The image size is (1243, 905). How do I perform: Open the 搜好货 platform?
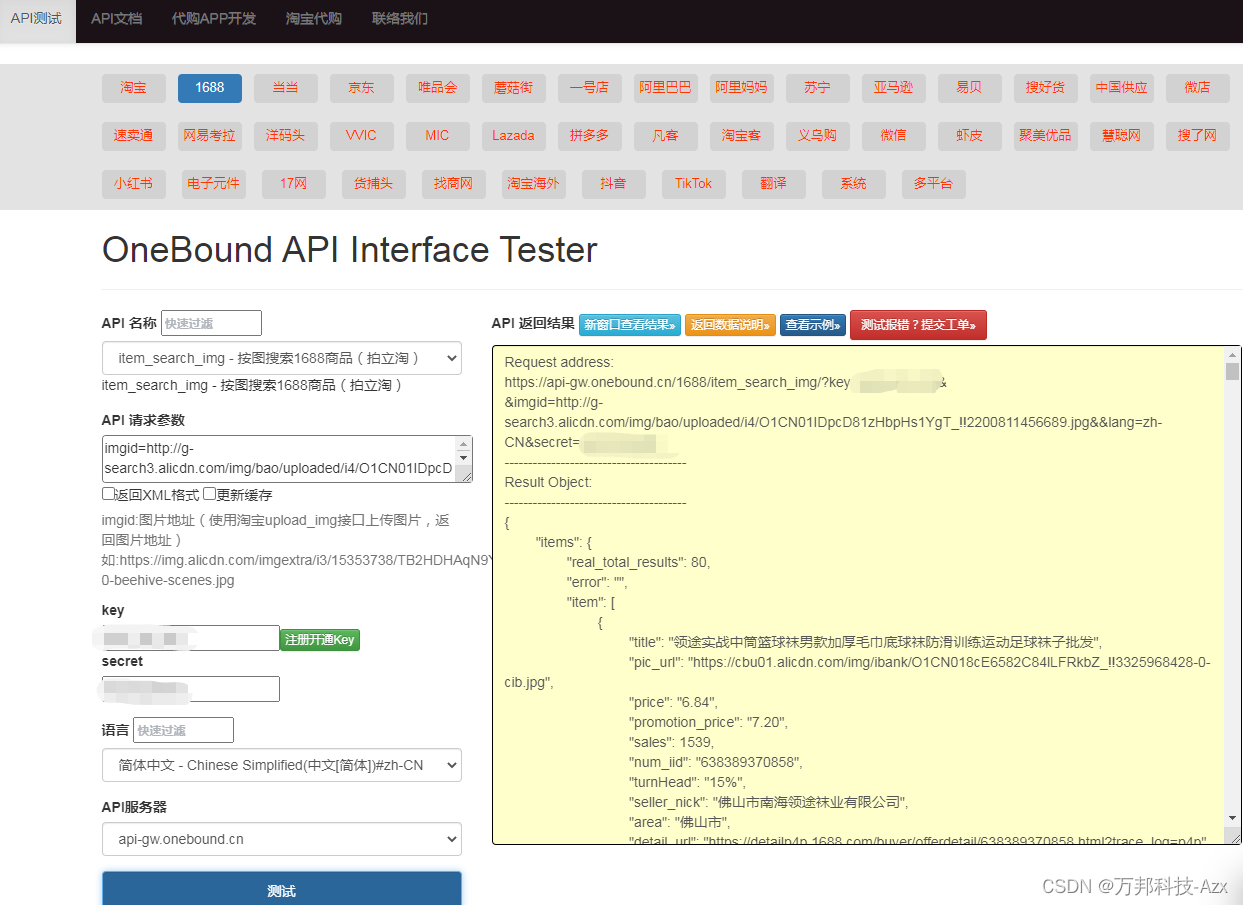pyautogui.click(x=1046, y=88)
